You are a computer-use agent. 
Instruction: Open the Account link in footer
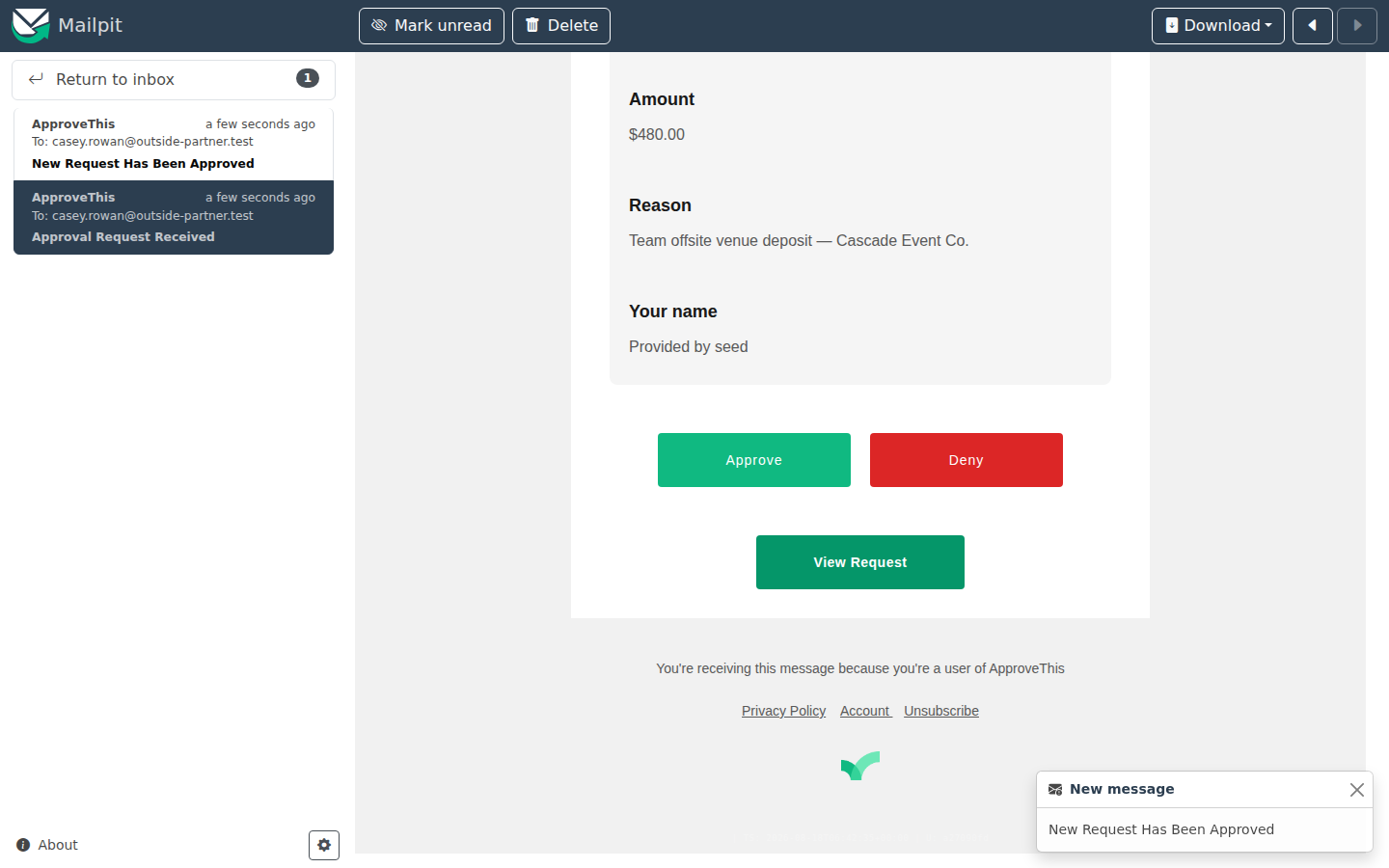[865, 711]
